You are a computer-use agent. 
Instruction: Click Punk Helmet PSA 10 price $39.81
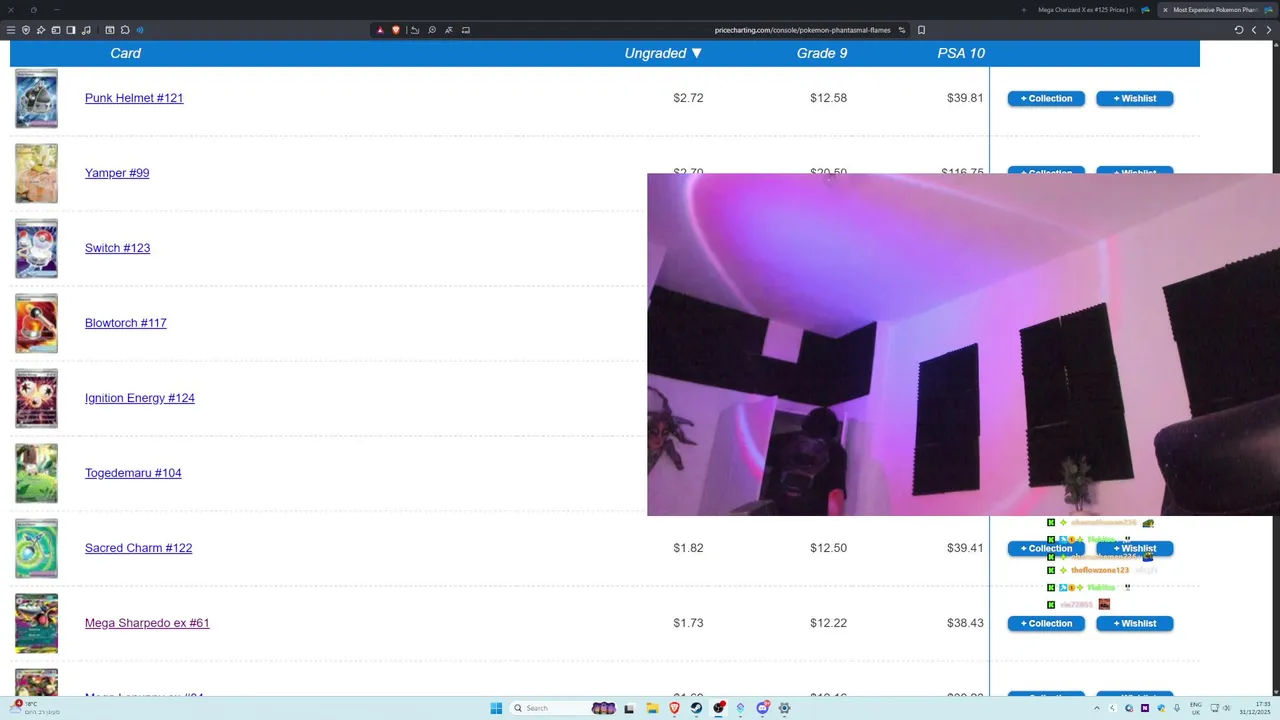tap(965, 98)
